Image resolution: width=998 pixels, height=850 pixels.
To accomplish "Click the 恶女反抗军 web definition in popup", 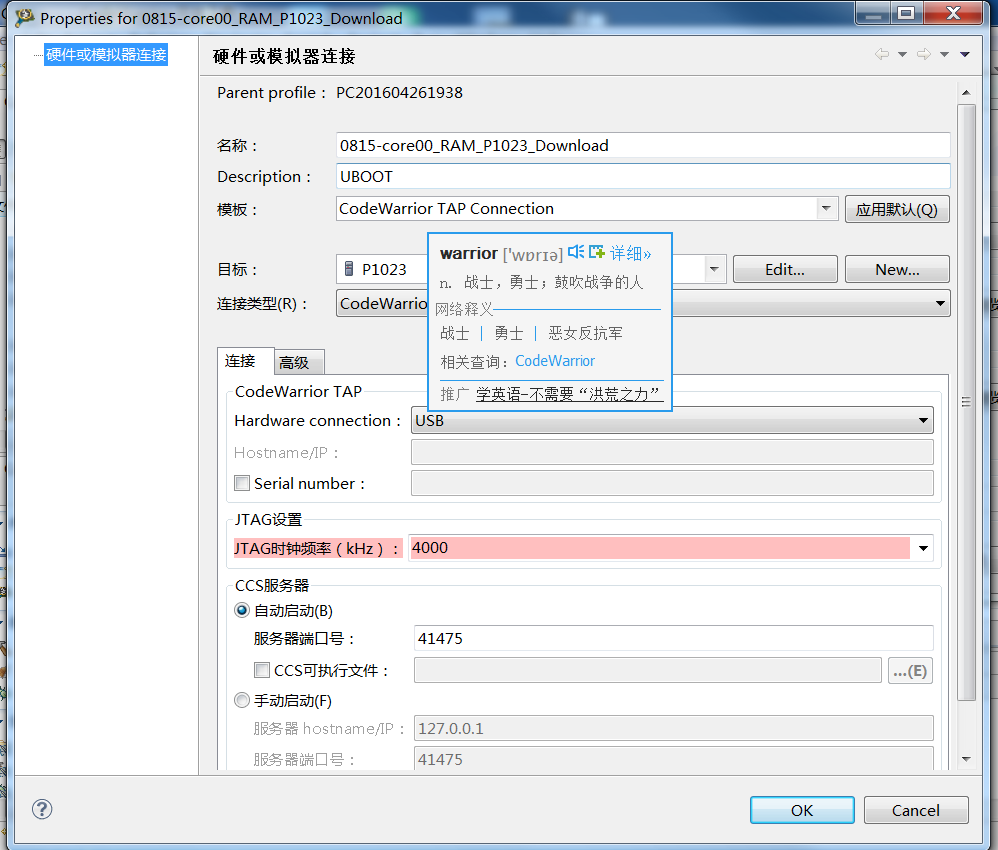I will [586, 333].
